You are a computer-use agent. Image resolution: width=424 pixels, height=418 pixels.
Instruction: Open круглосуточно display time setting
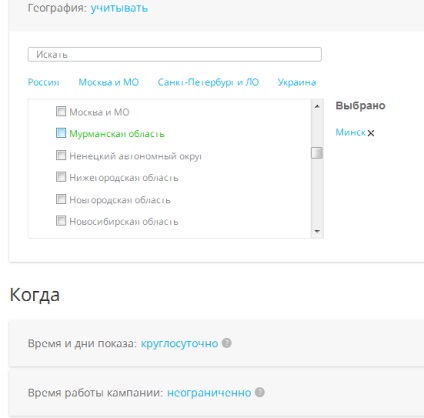179,343
